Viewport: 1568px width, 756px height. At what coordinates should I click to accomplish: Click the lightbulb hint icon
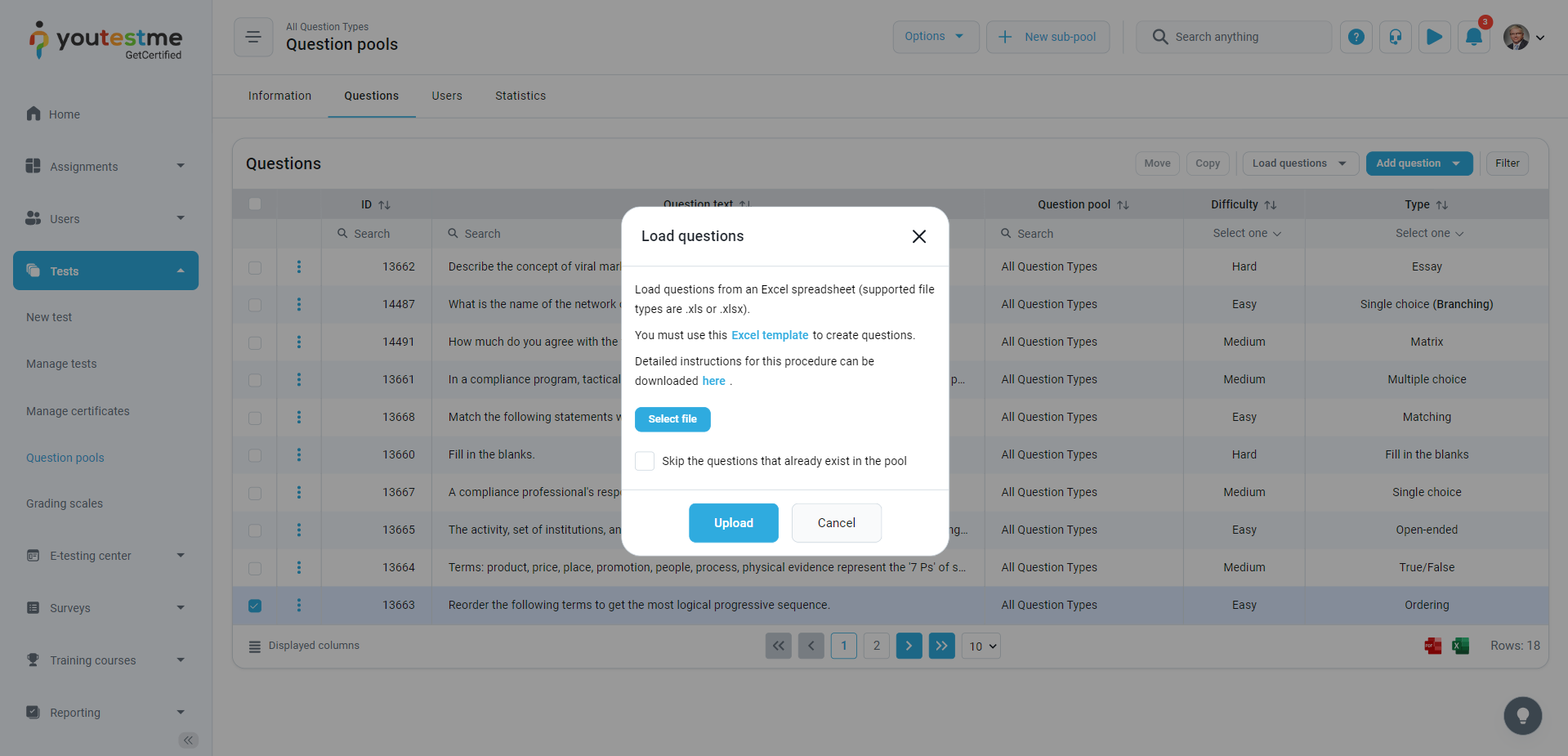coord(1522,716)
